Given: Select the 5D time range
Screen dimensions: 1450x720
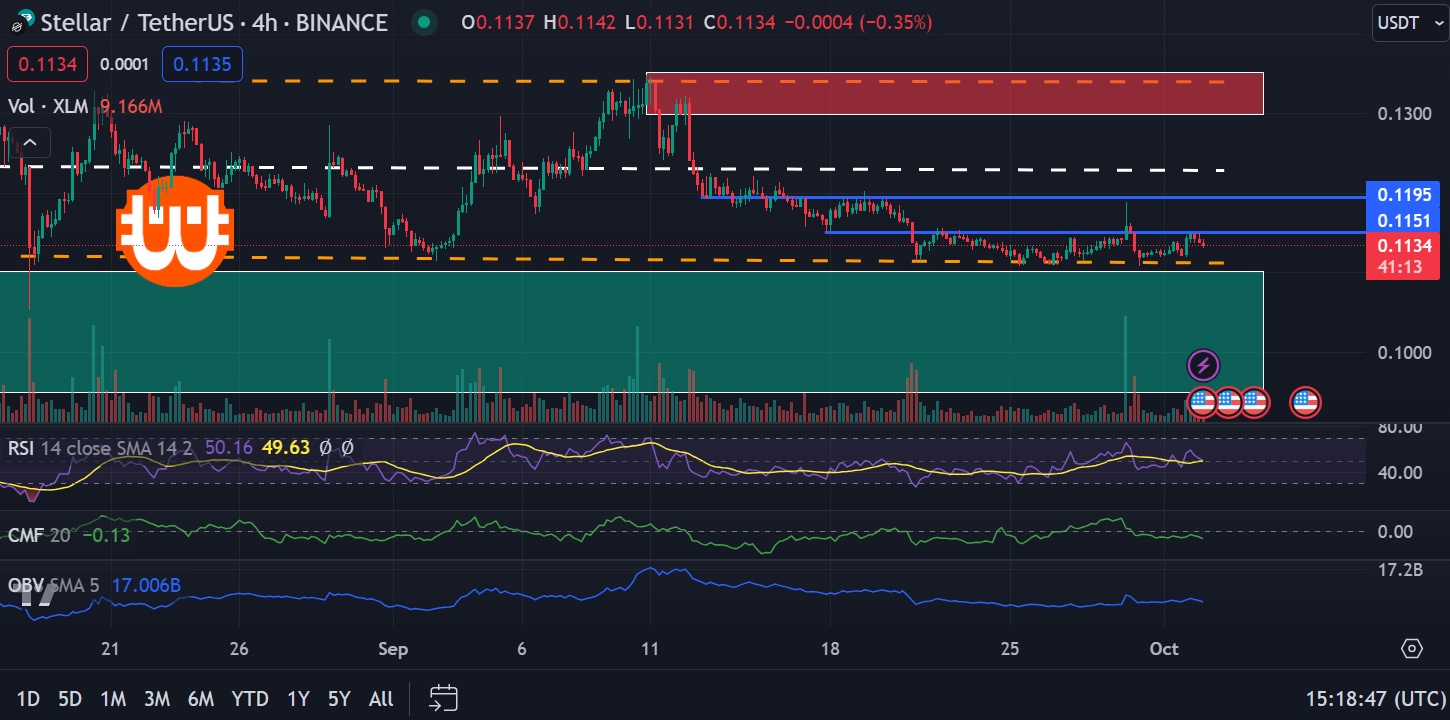Looking at the screenshot, I should tap(69, 699).
